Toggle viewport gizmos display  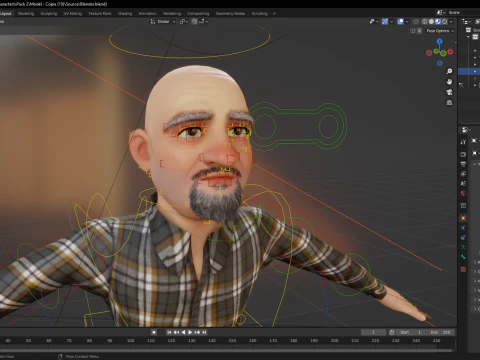point(385,22)
